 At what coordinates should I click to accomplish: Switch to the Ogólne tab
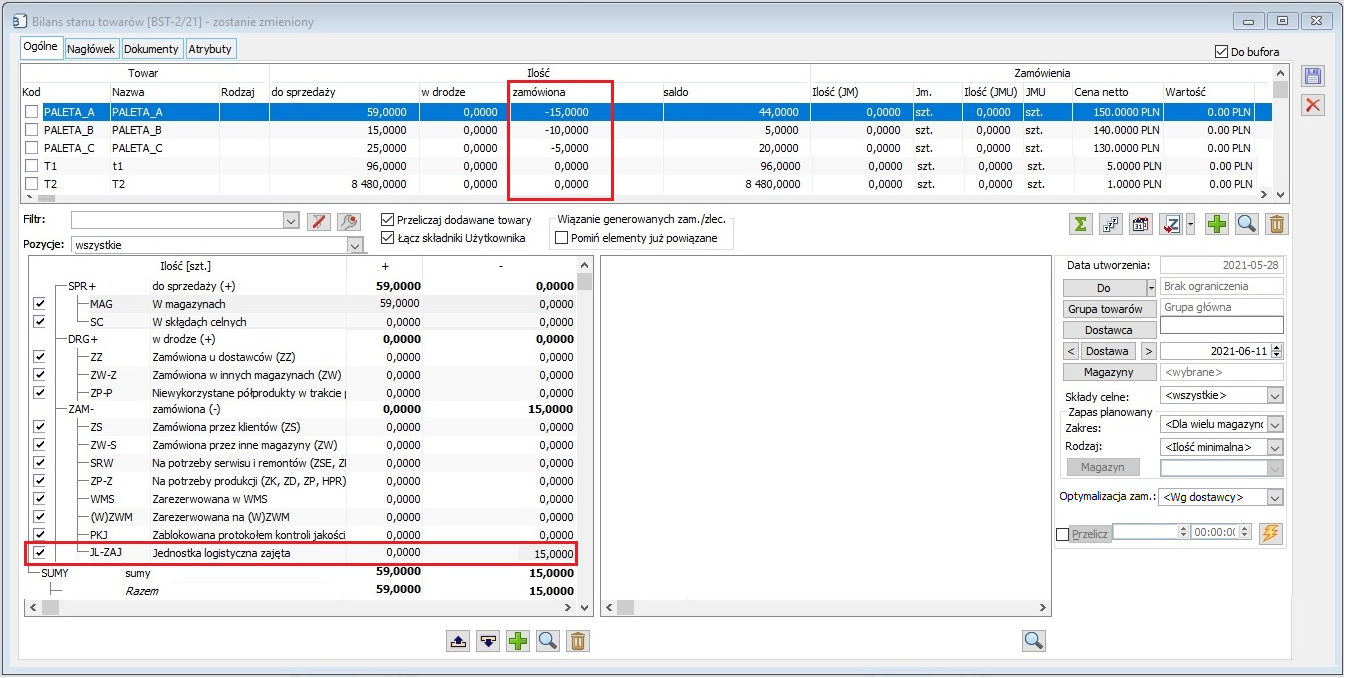(x=42, y=47)
